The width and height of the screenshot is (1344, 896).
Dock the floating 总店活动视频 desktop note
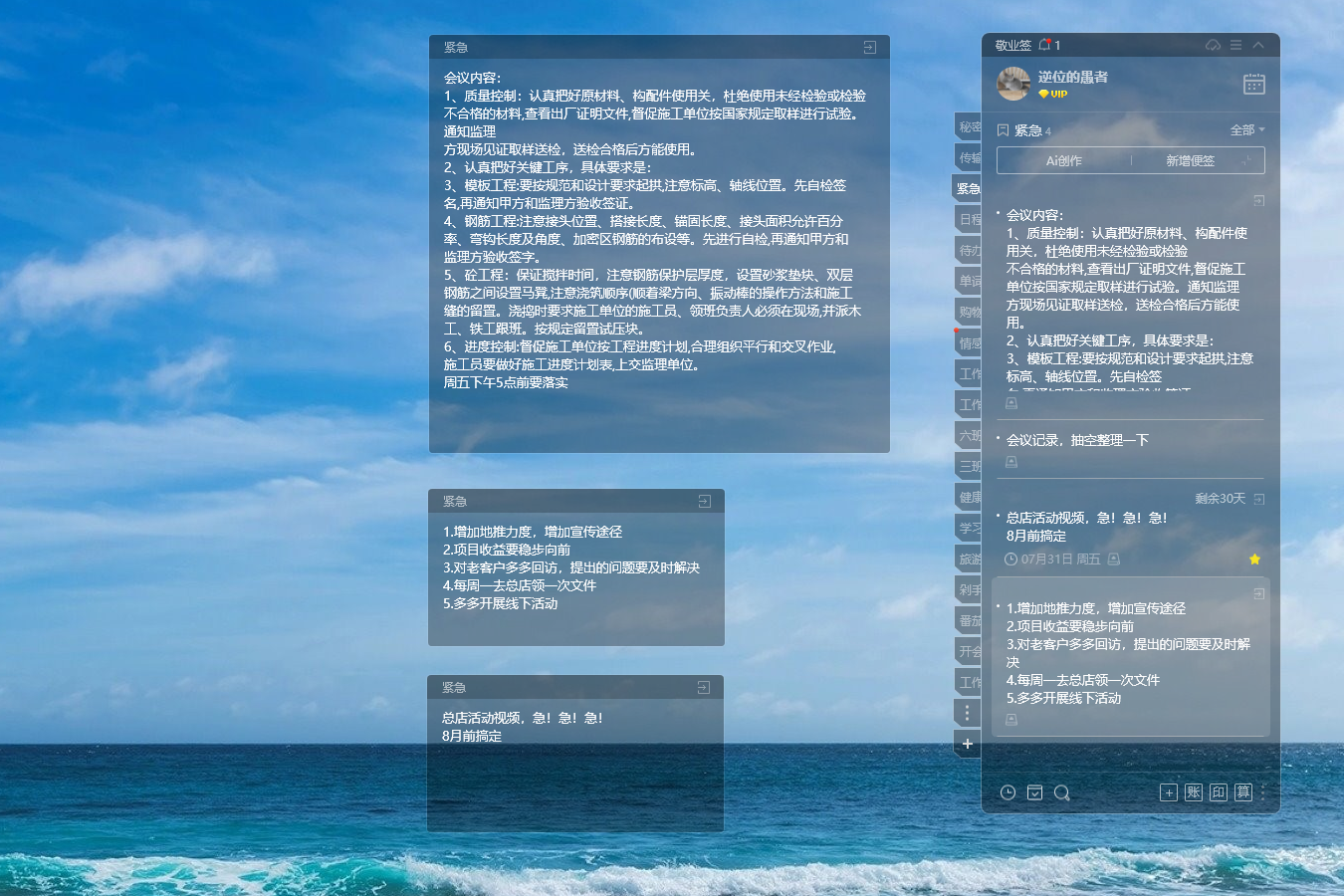[x=703, y=688]
